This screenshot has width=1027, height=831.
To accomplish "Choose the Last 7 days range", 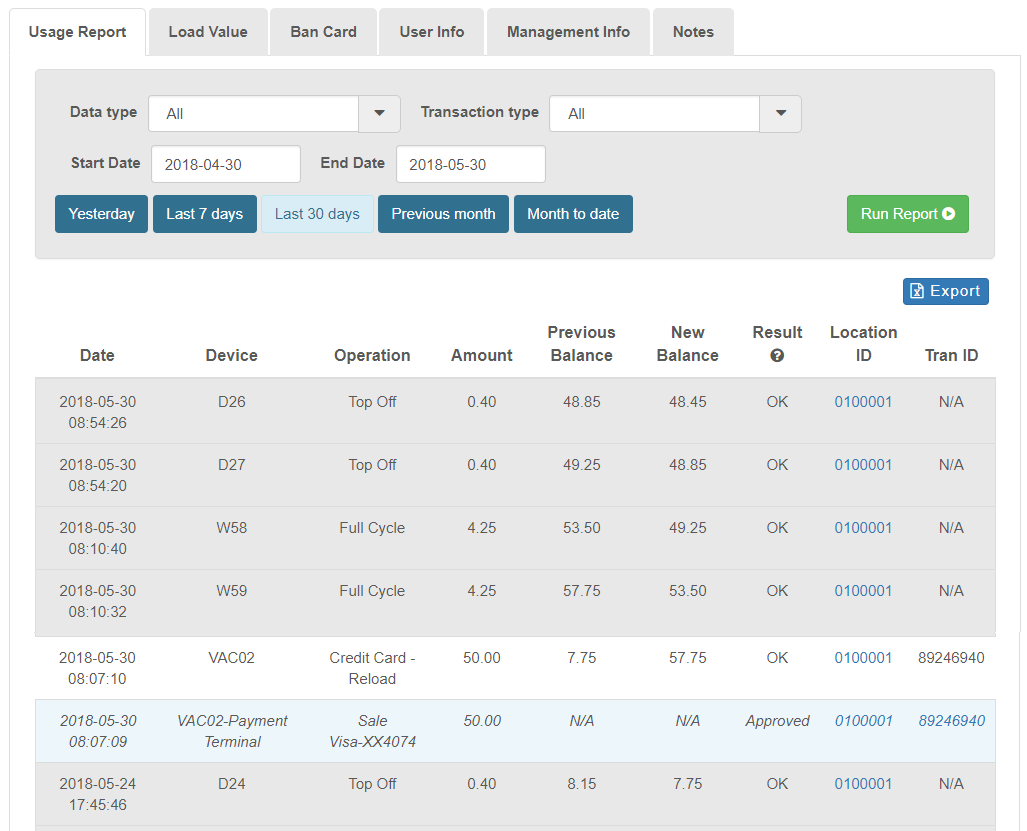I will 204,214.
